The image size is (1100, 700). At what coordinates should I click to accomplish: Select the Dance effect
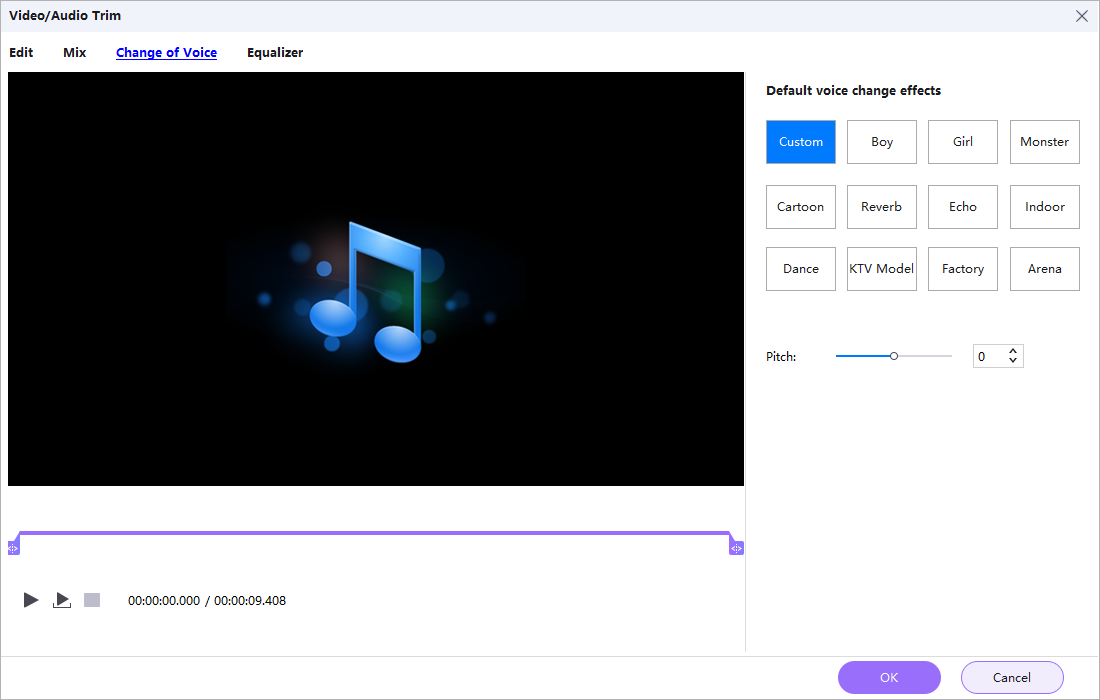[x=800, y=269]
